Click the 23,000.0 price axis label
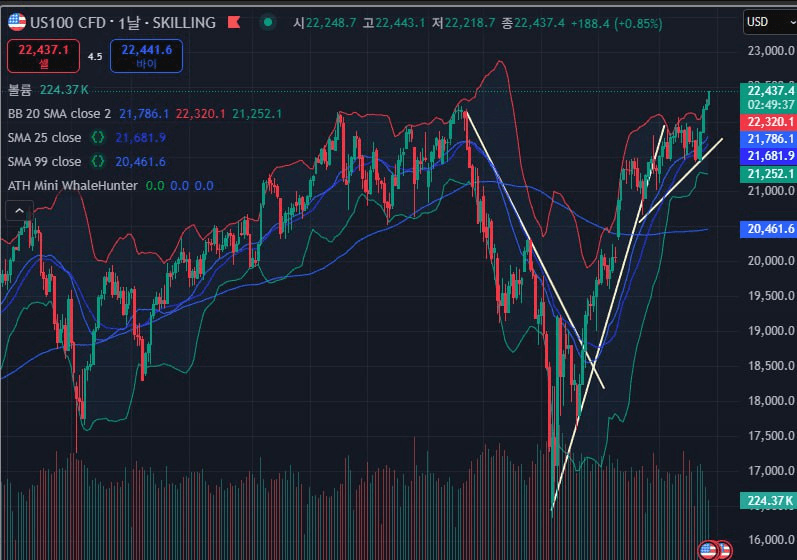 [771, 51]
